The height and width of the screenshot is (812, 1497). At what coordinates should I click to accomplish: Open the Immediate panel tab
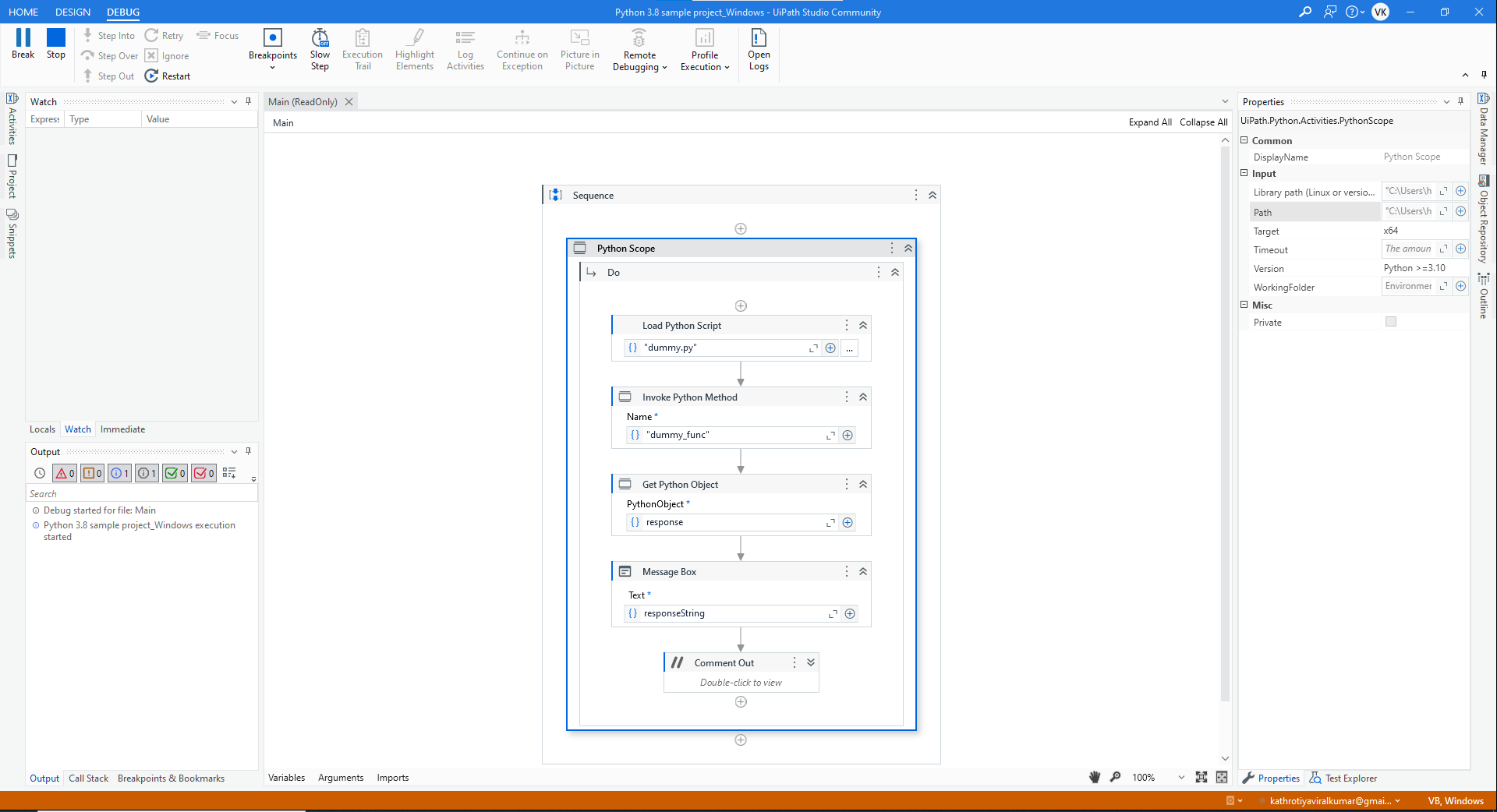coord(122,429)
